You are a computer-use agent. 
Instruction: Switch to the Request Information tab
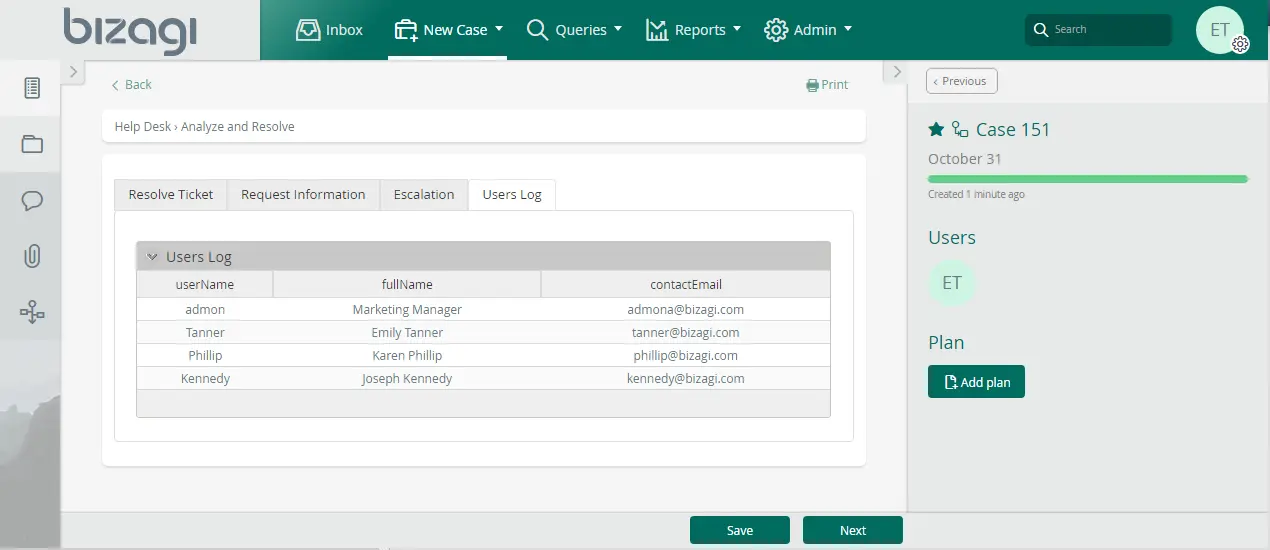coord(303,195)
